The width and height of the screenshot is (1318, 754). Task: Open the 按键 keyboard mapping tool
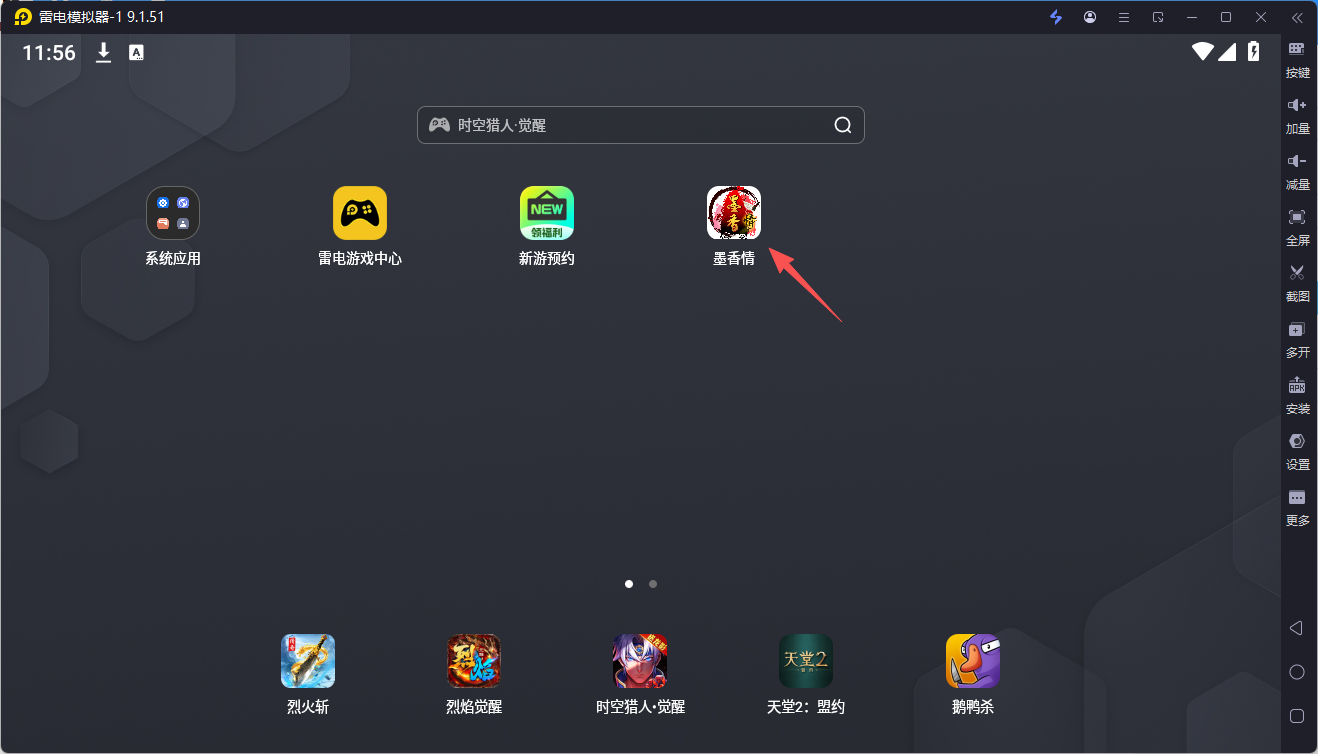[1297, 60]
